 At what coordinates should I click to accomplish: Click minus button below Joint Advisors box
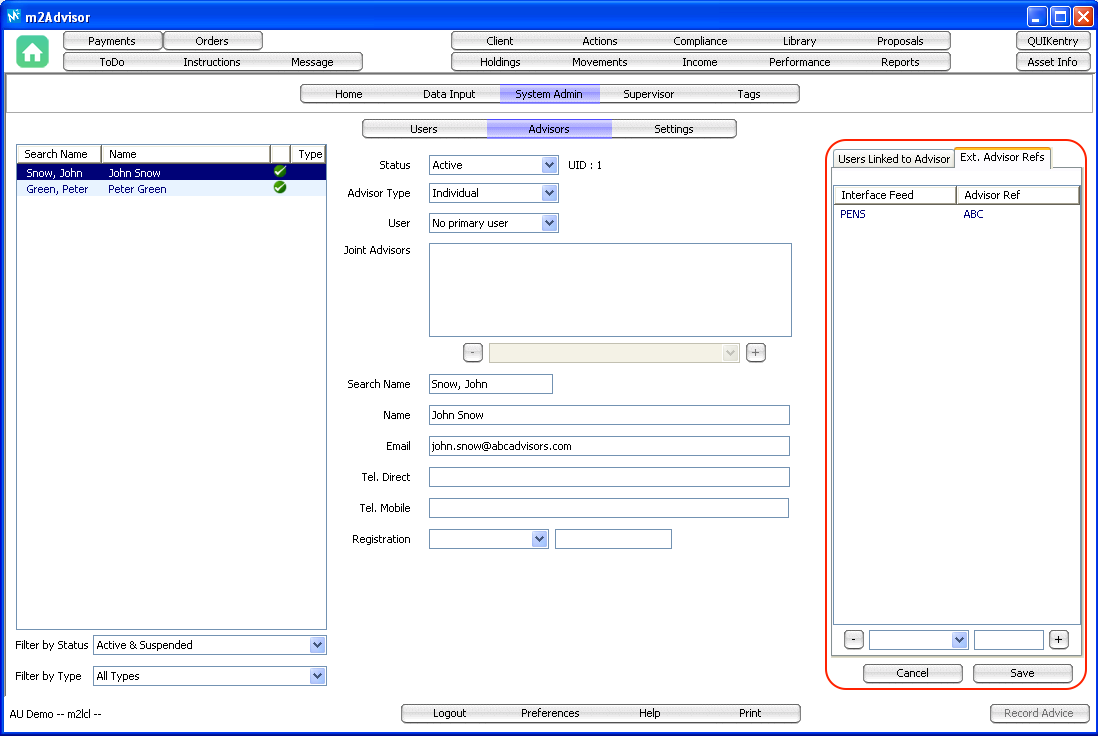point(474,352)
